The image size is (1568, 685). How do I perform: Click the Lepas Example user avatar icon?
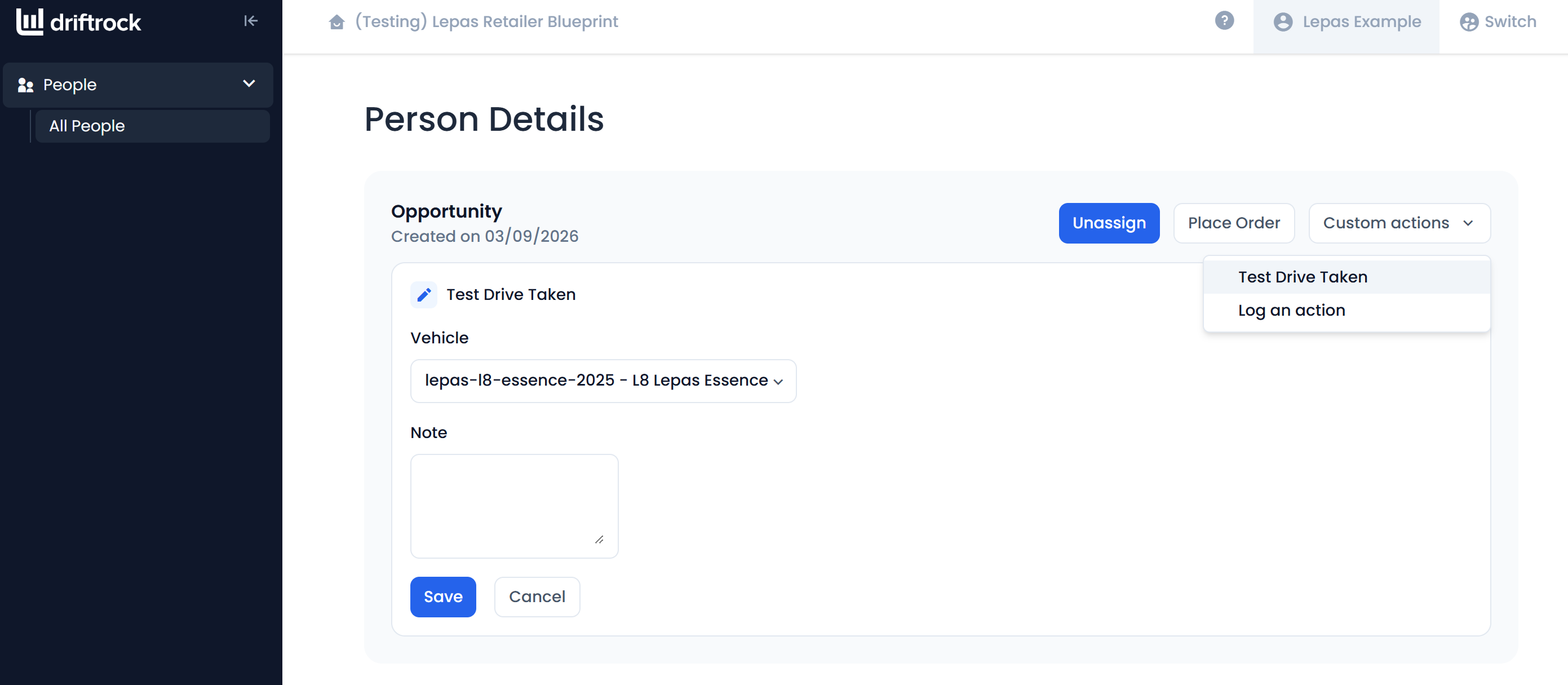[1282, 22]
